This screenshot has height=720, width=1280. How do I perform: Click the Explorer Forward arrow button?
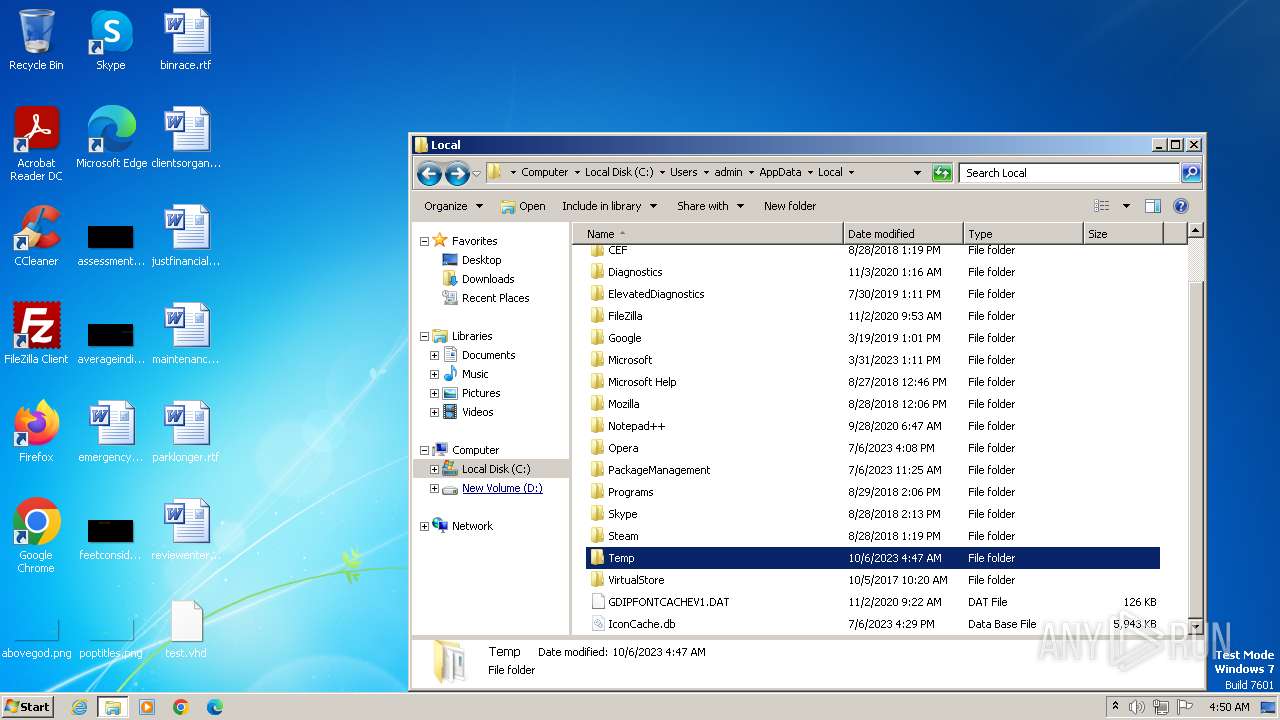(457, 173)
